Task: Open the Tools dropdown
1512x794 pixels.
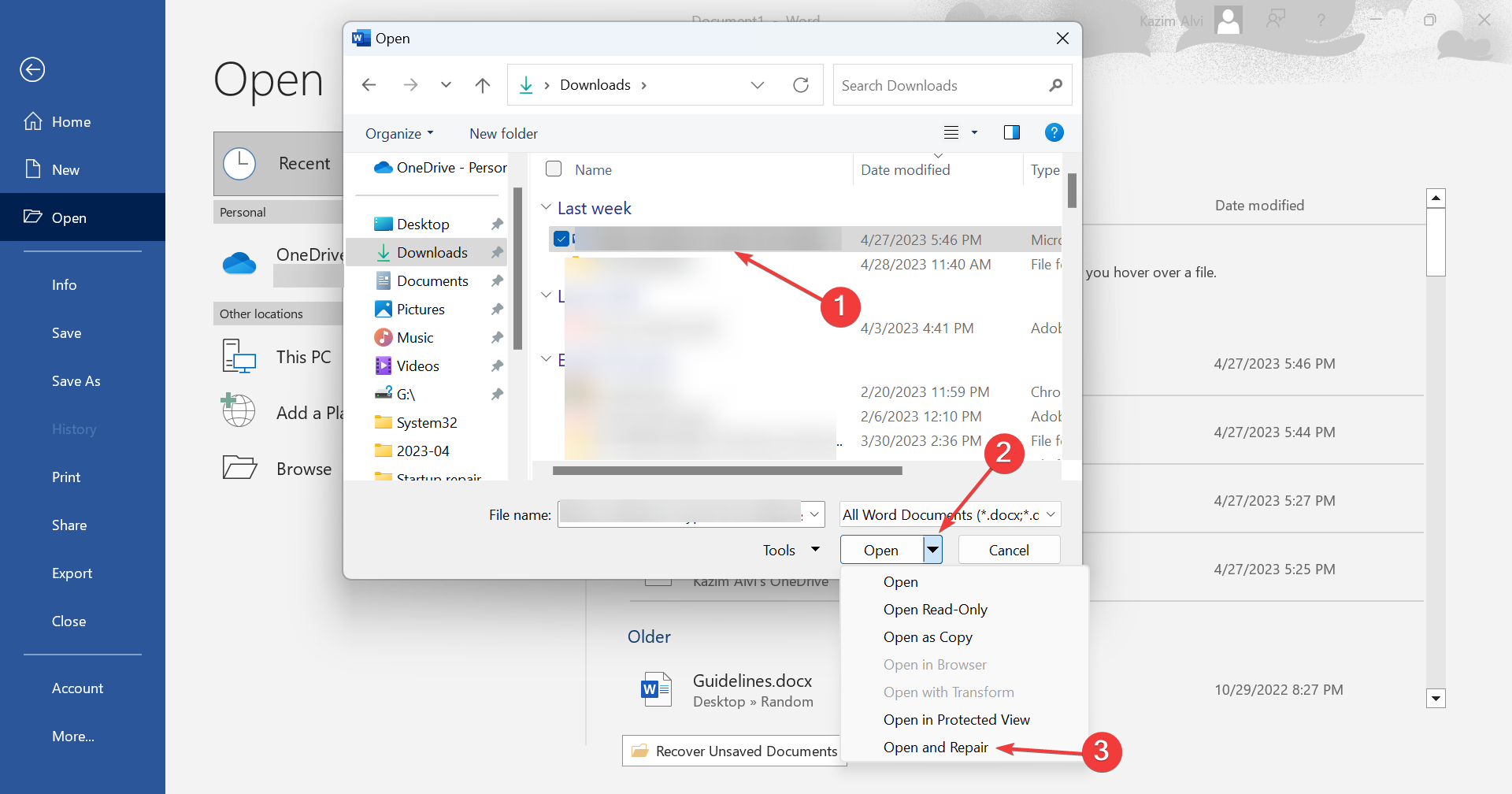Action: pos(791,550)
